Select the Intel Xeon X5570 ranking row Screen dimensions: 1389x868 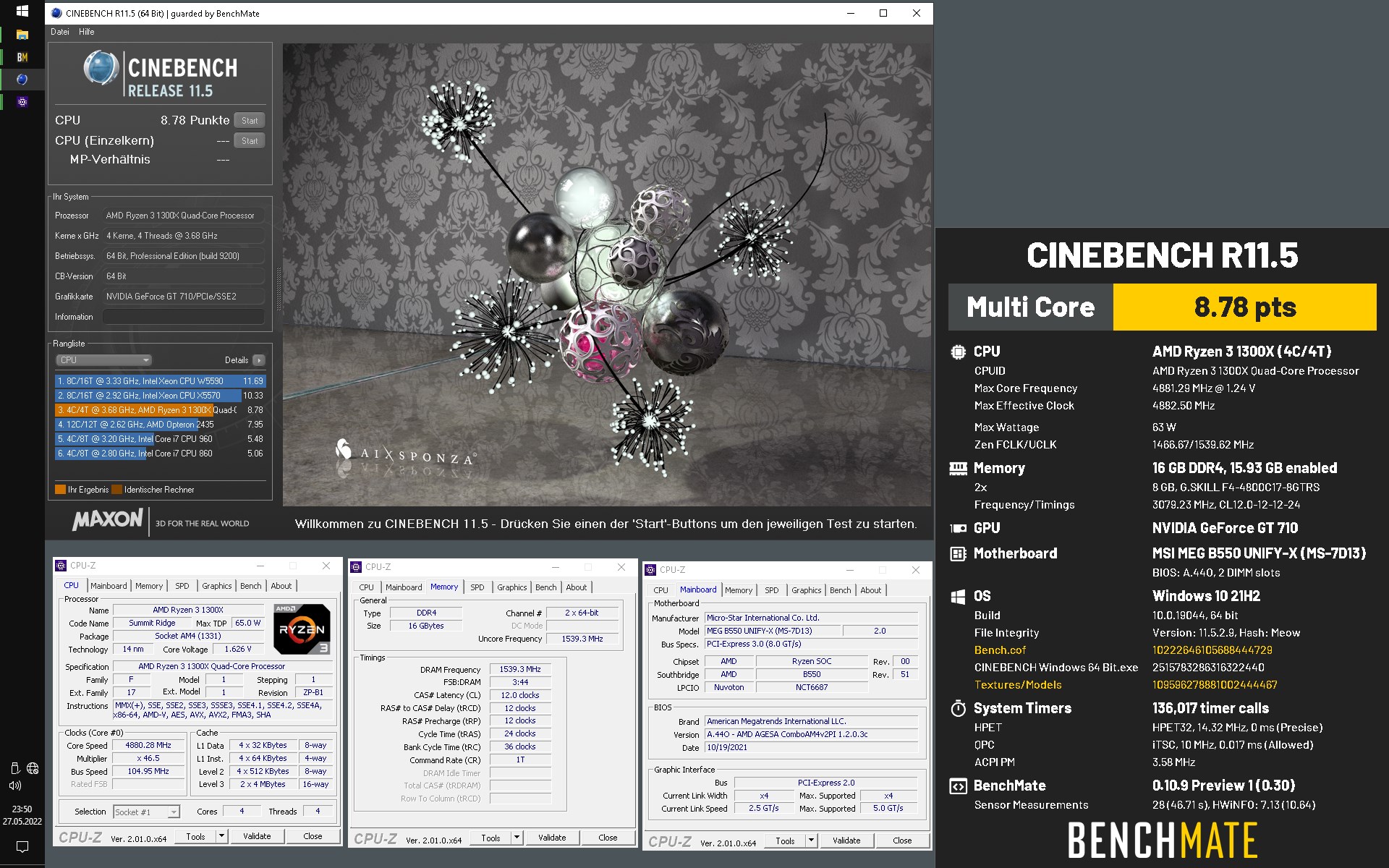[x=161, y=396]
